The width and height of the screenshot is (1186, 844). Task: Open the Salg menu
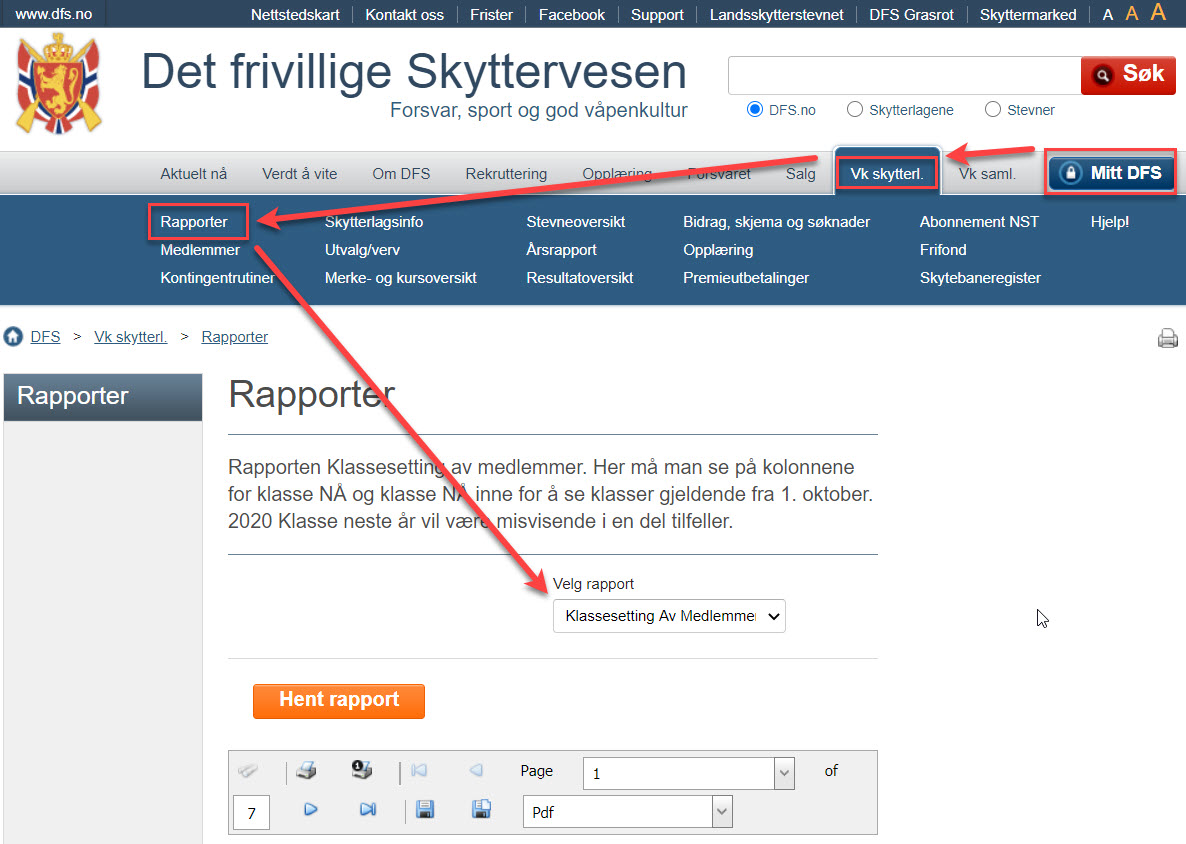pyautogui.click(x=800, y=174)
